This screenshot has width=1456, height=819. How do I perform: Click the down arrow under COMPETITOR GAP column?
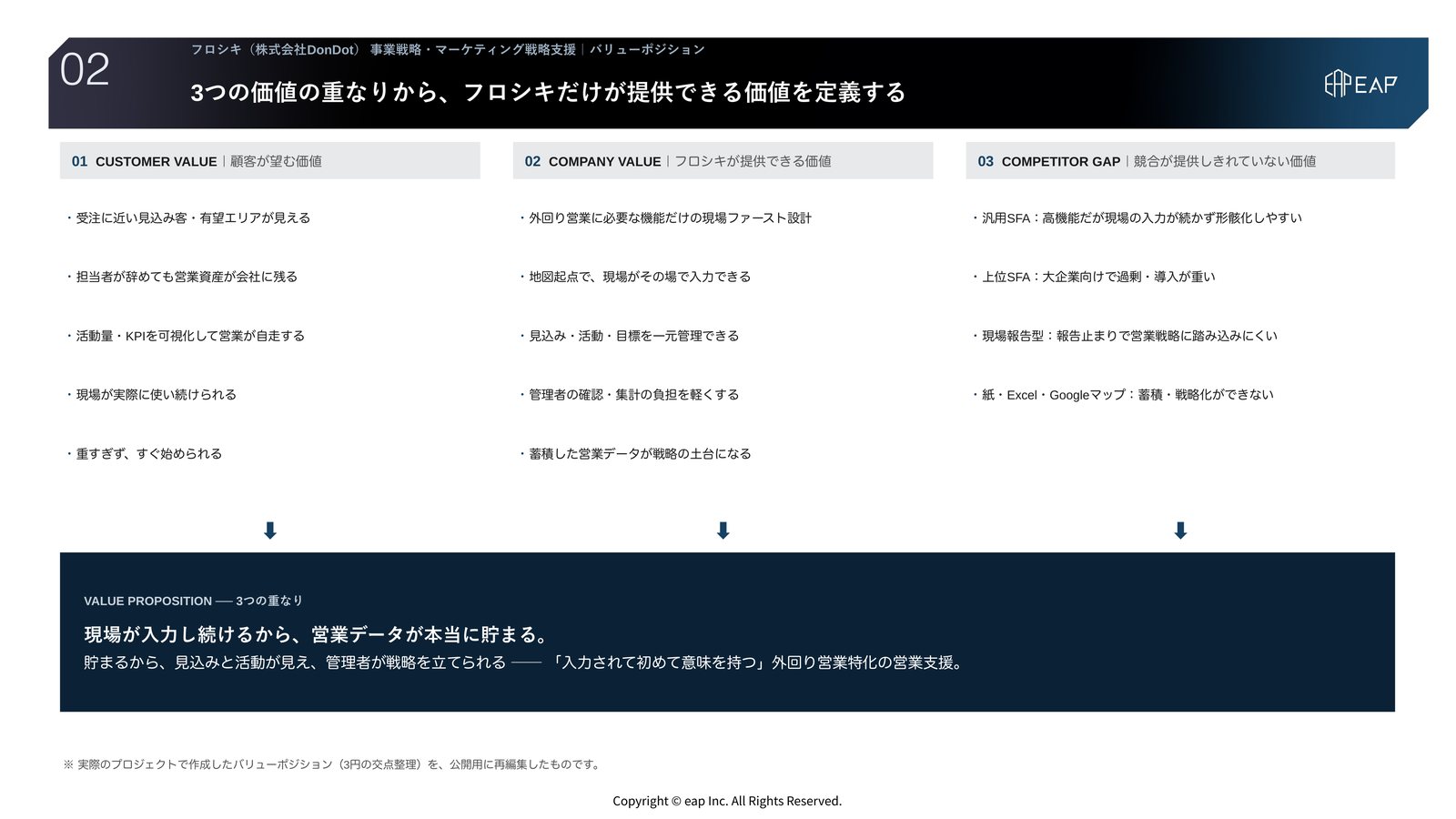pos(1180,531)
